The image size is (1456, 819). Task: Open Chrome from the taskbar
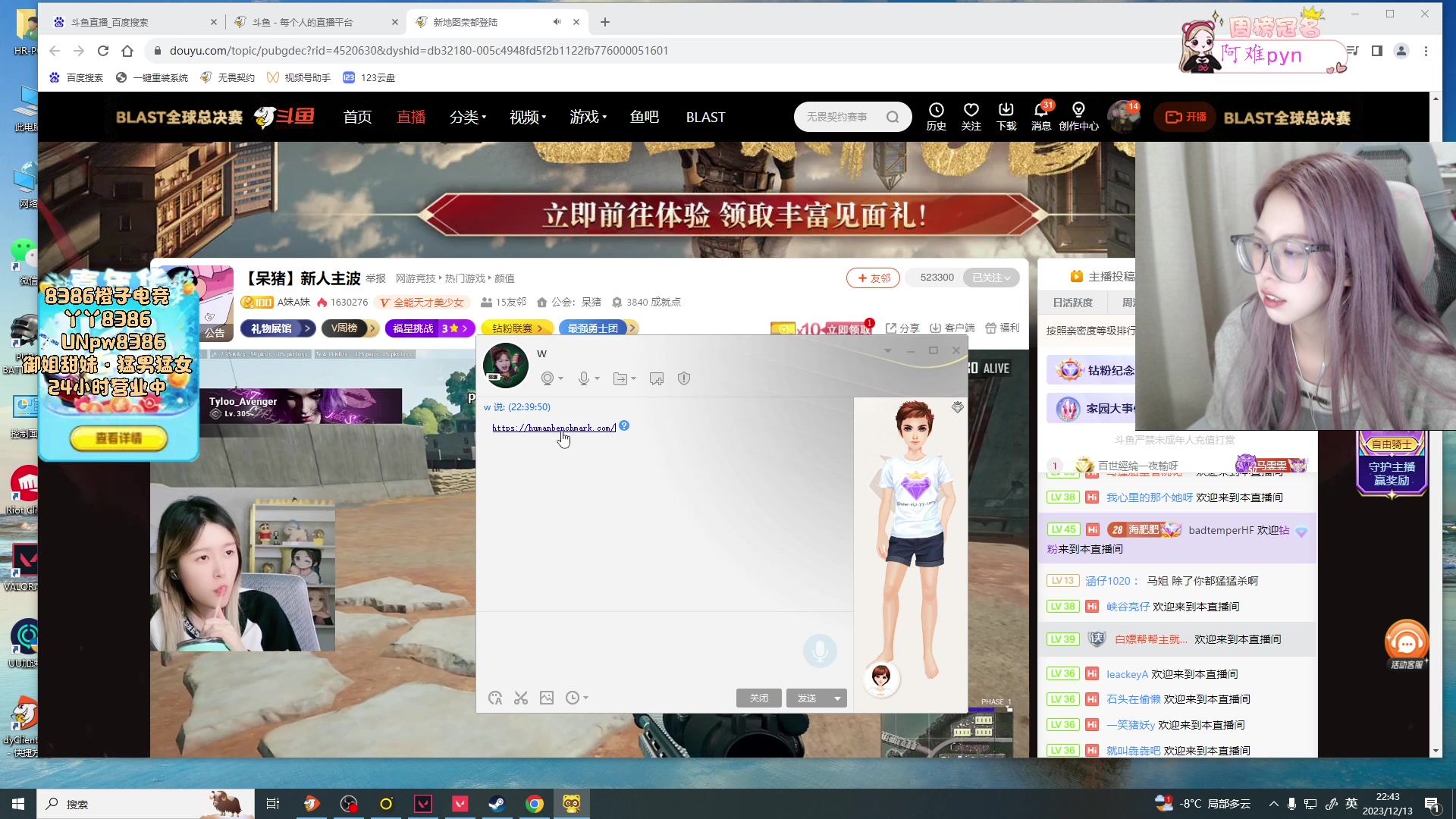click(535, 804)
